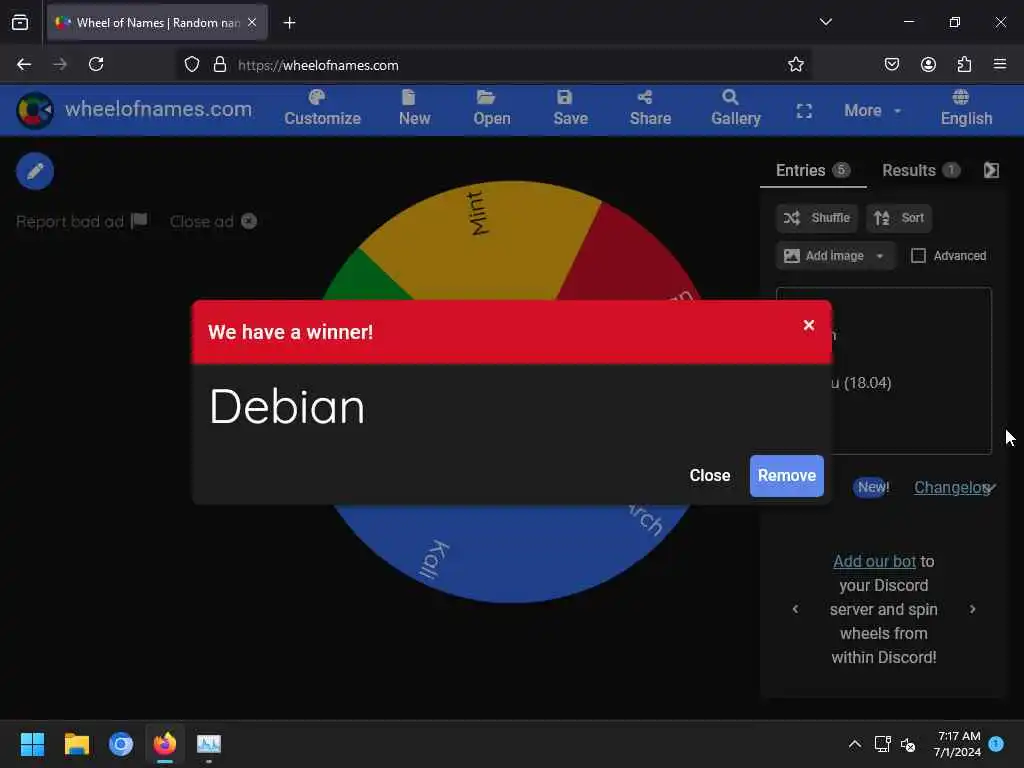Open the Firefox account icon
1024x768 pixels.
[x=928, y=64]
